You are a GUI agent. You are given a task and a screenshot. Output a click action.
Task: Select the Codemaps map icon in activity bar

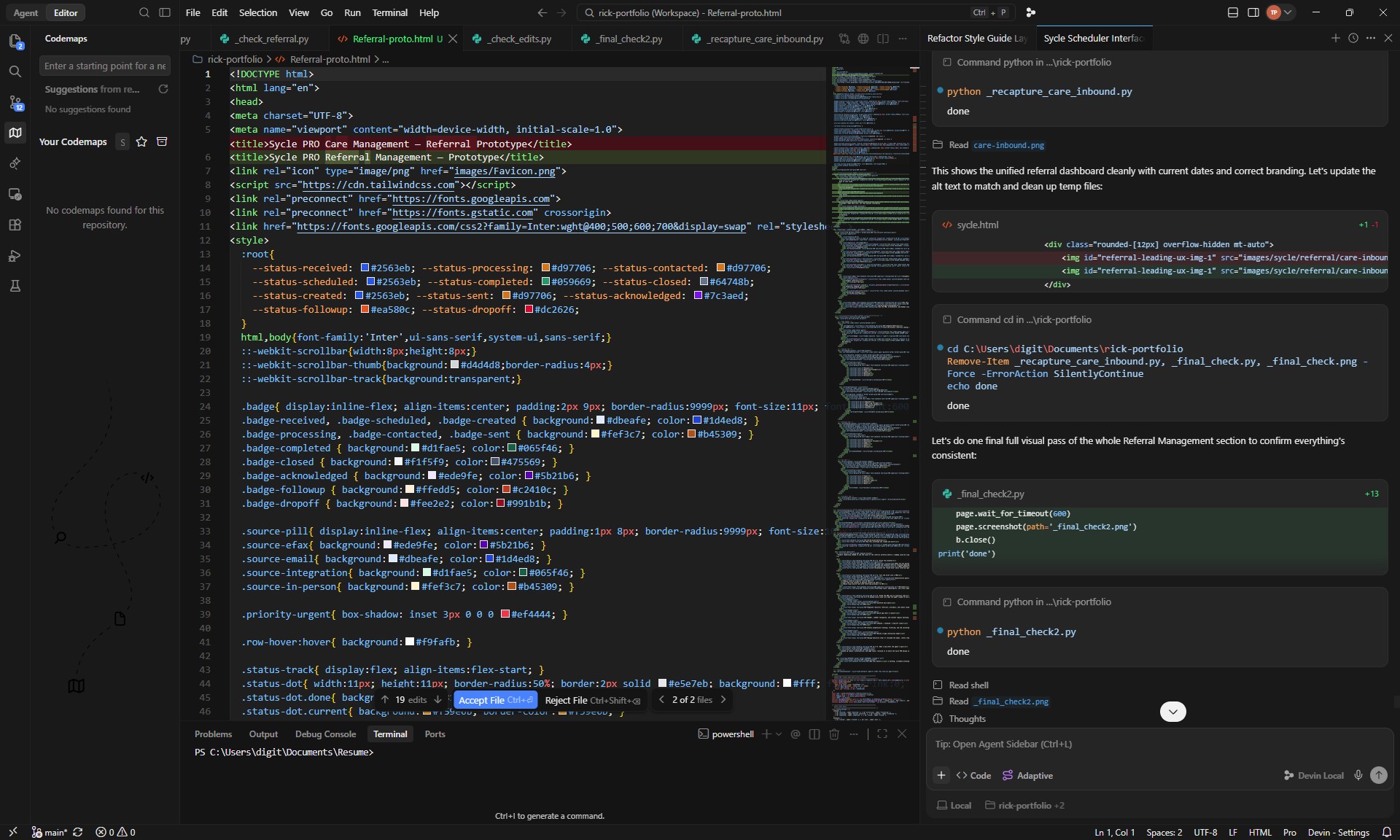15,133
